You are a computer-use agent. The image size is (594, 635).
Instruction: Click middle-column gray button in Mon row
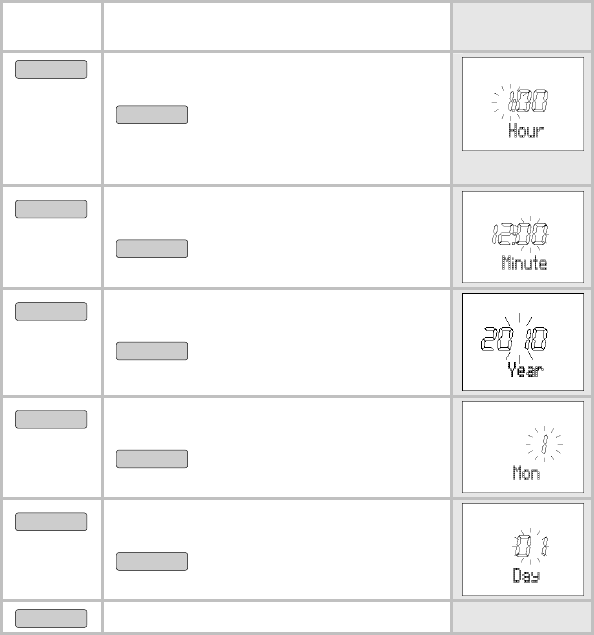(152, 459)
